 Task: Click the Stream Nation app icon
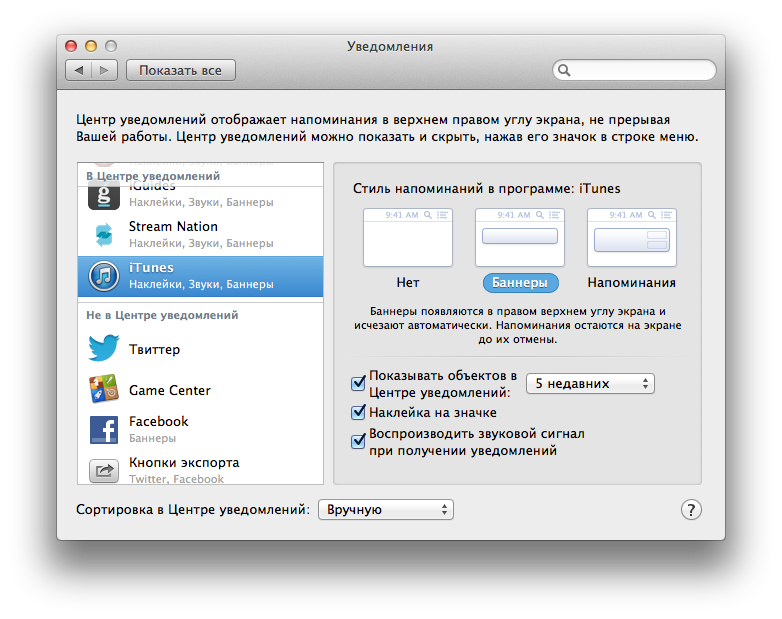click(104, 235)
